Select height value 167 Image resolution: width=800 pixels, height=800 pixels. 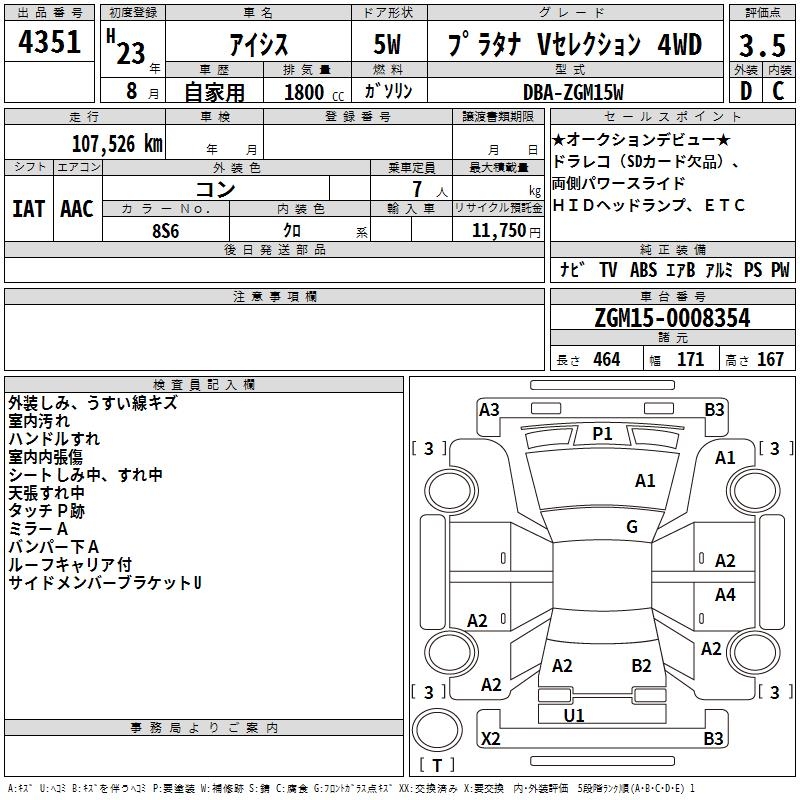(770, 359)
